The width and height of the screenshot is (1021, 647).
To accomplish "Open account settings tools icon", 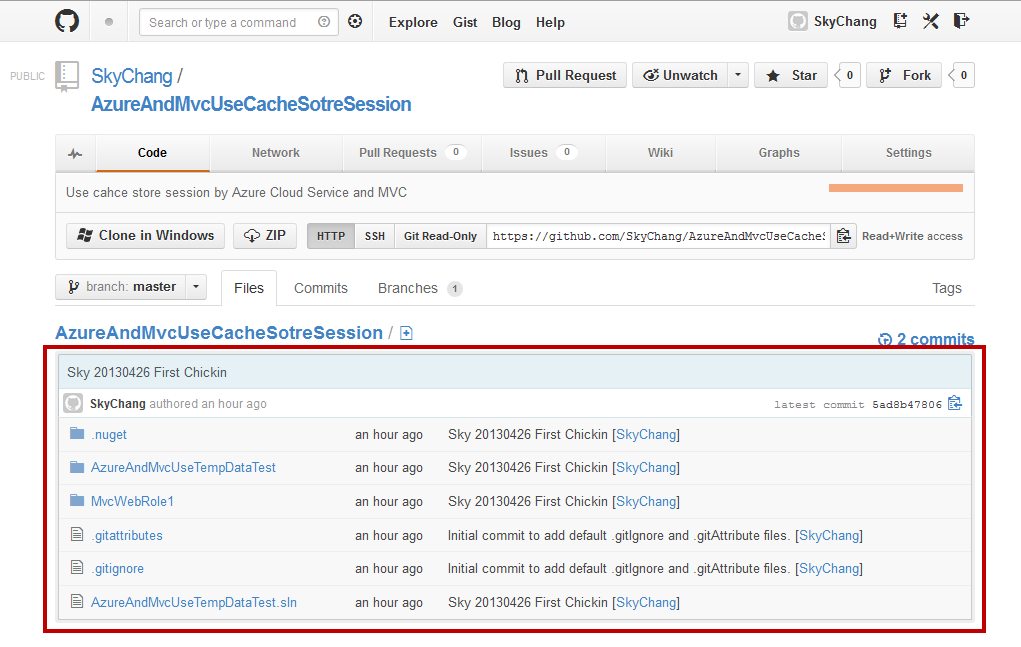I will [x=930, y=21].
